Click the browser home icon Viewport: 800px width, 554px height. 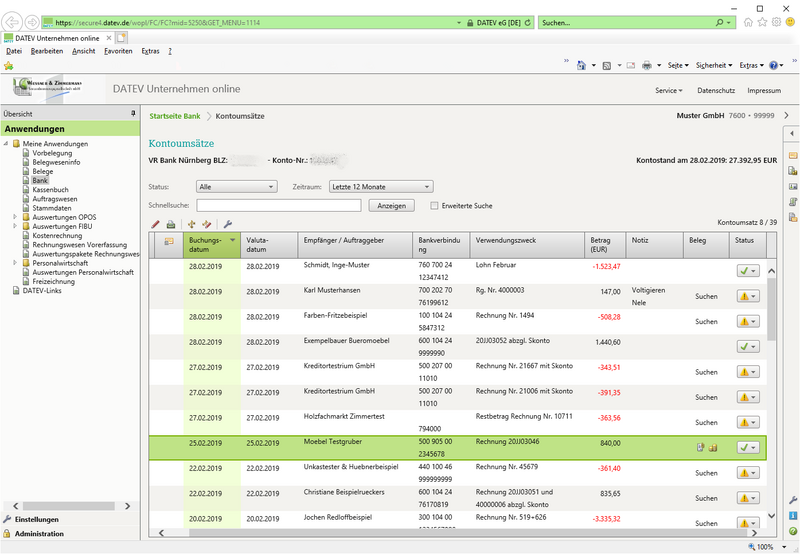[748, 22]
